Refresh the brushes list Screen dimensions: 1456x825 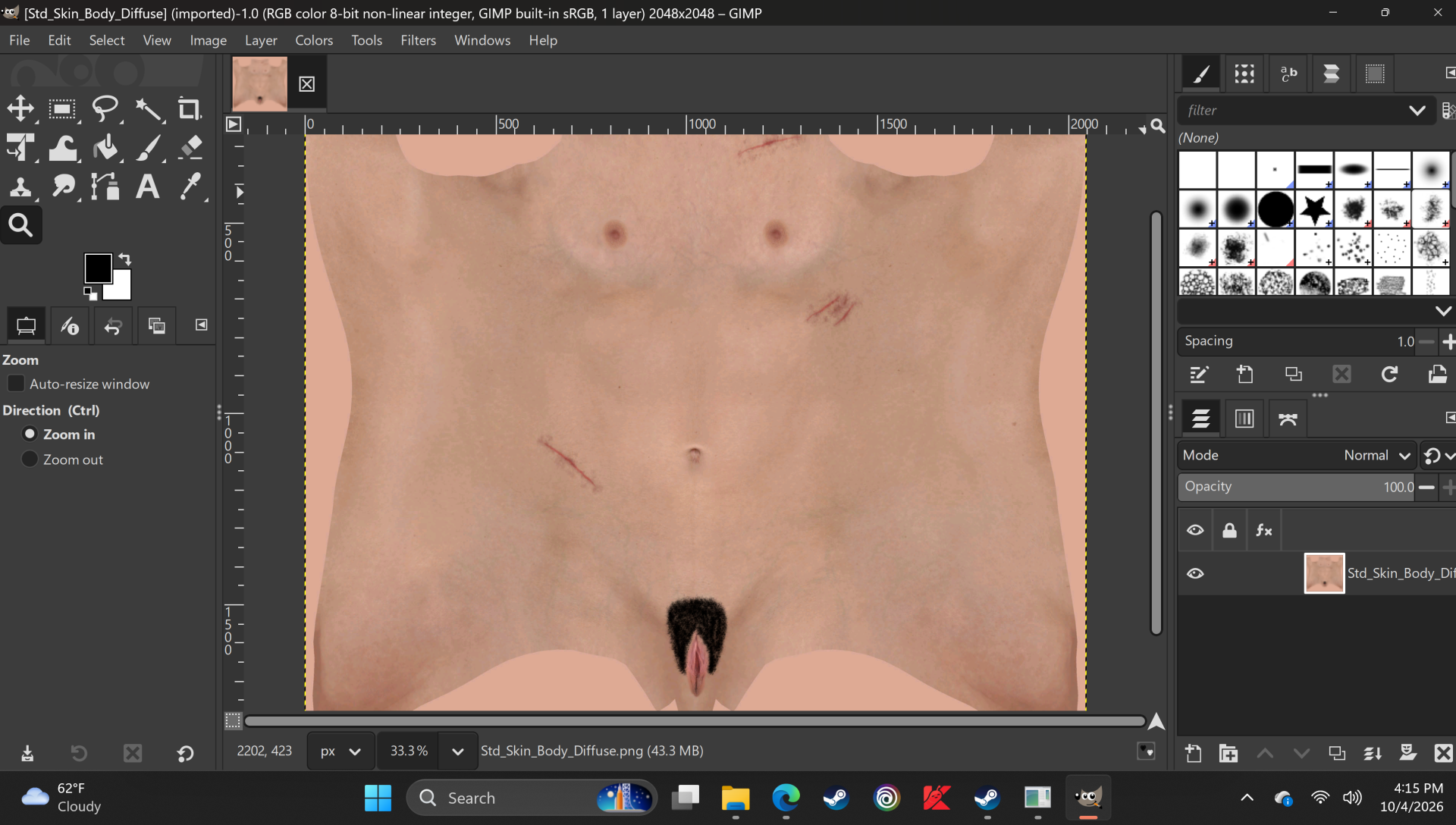[x=1389, y=374]
